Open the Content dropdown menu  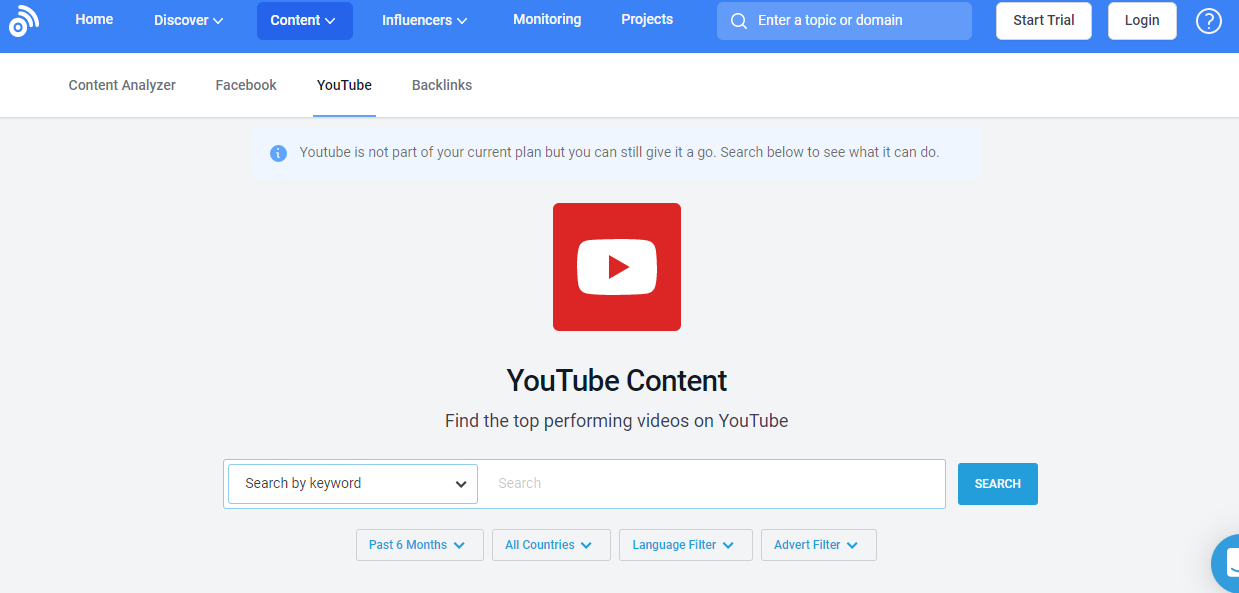pyautogui.click(x=305, y=21)
